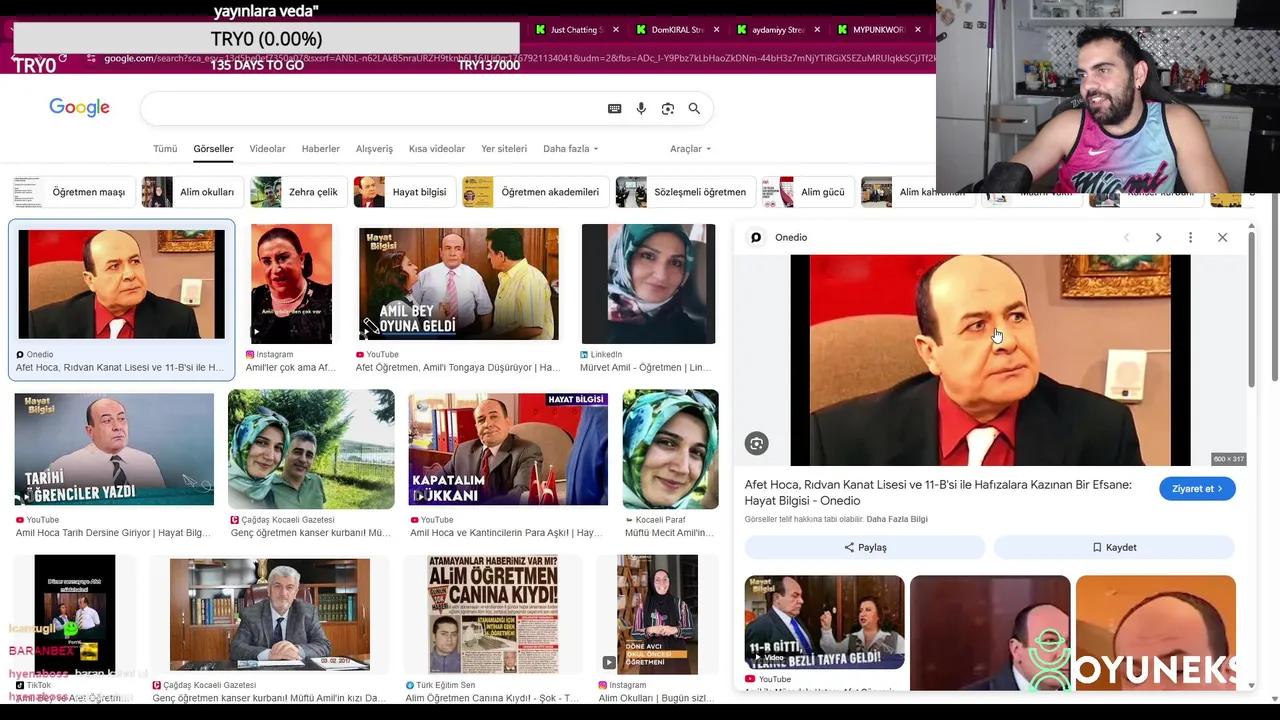
Task: Click the Paylaş share button
Action: pyautogui.click(x=865, y=547)
